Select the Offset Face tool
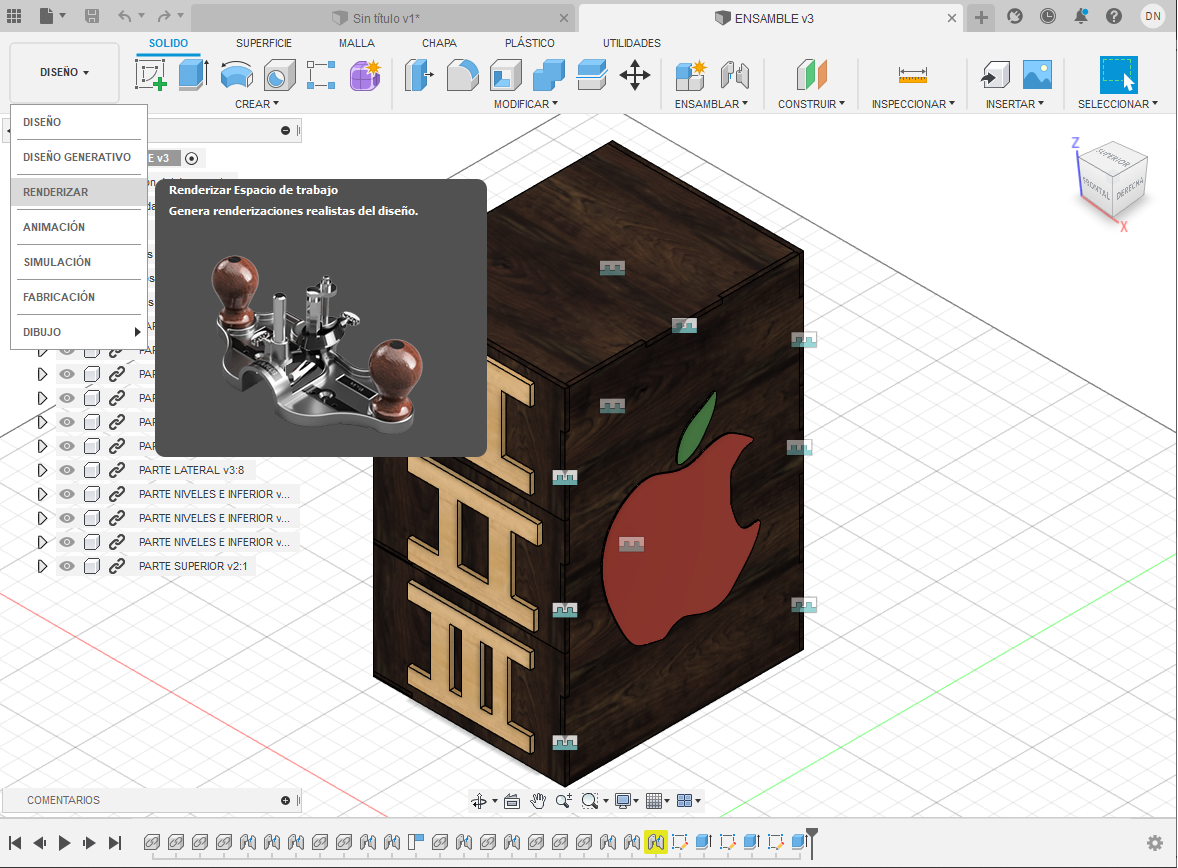 (x=592, y=75)
